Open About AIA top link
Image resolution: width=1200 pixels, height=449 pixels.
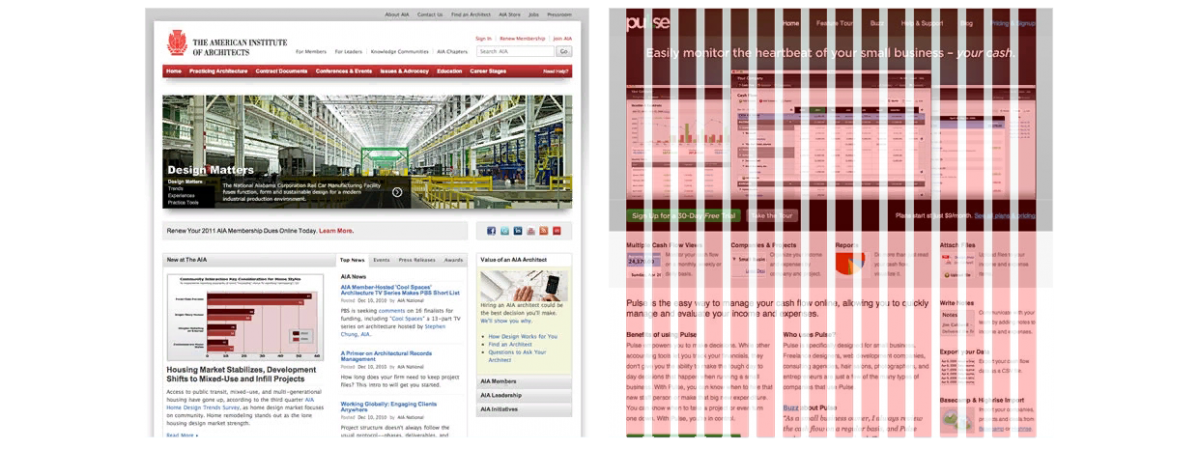397,15
